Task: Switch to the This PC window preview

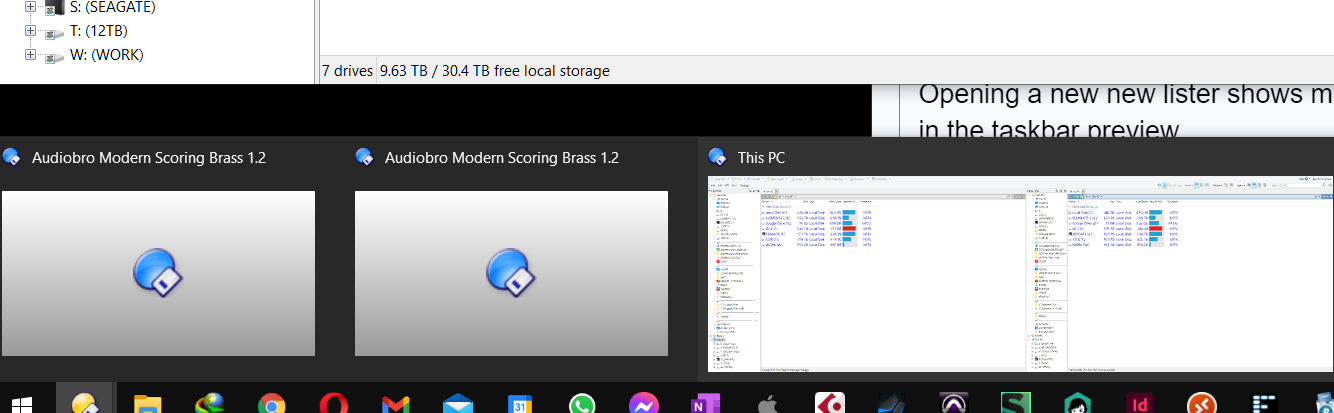Action: click(1020, 274)
